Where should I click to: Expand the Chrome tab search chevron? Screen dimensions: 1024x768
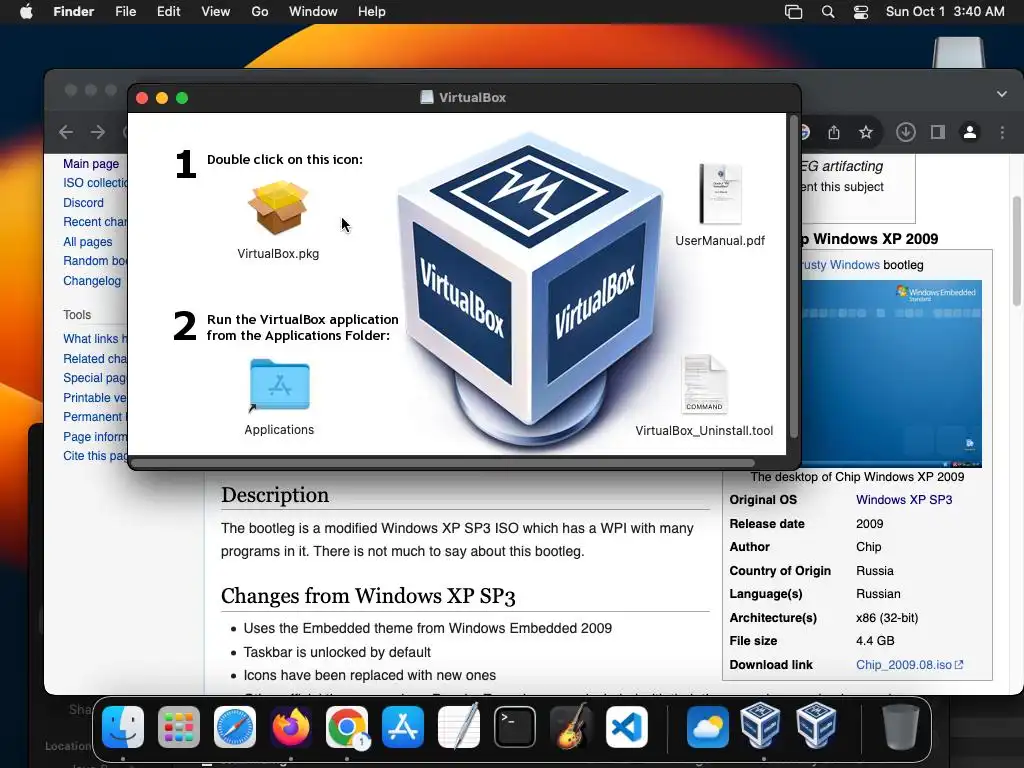pos(1002,94)
